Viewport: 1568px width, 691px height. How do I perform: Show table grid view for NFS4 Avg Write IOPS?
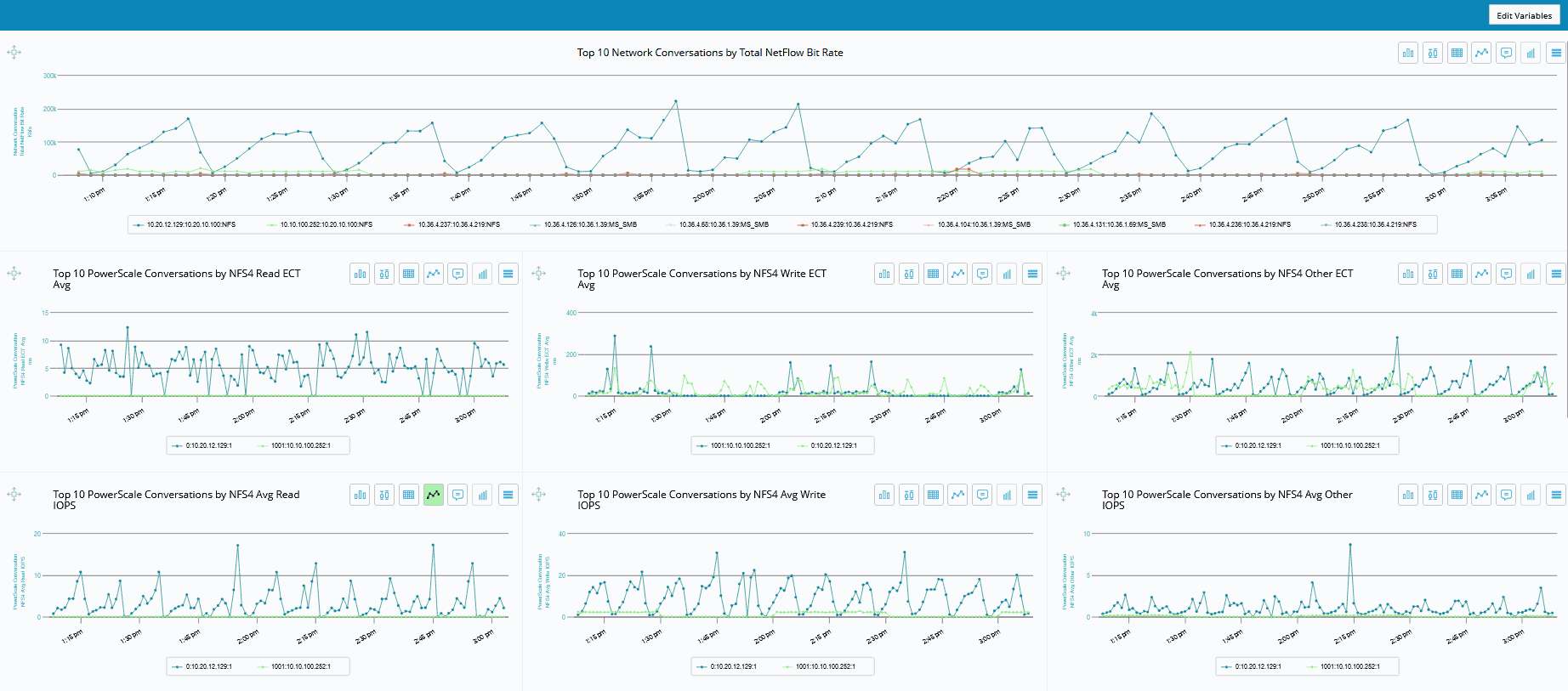pyautogui.click(x=934, y=495)
